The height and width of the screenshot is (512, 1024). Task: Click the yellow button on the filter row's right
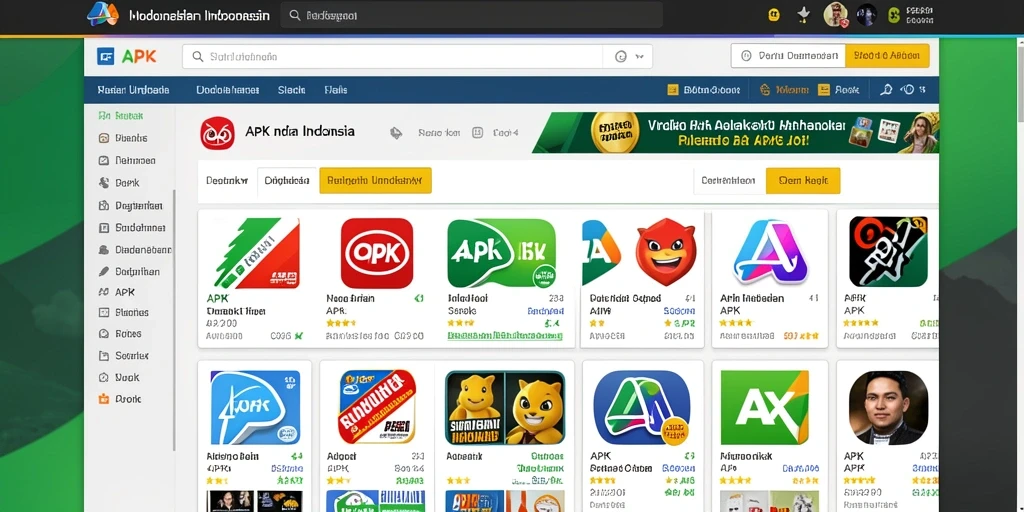pyautogui.click(x=803, y=181)
